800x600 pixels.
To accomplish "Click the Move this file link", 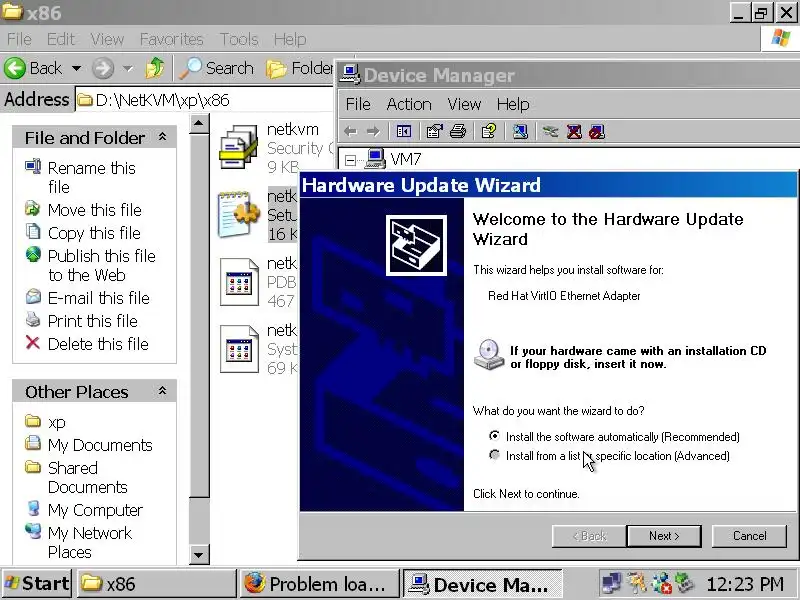I will (x=94, y=210).
